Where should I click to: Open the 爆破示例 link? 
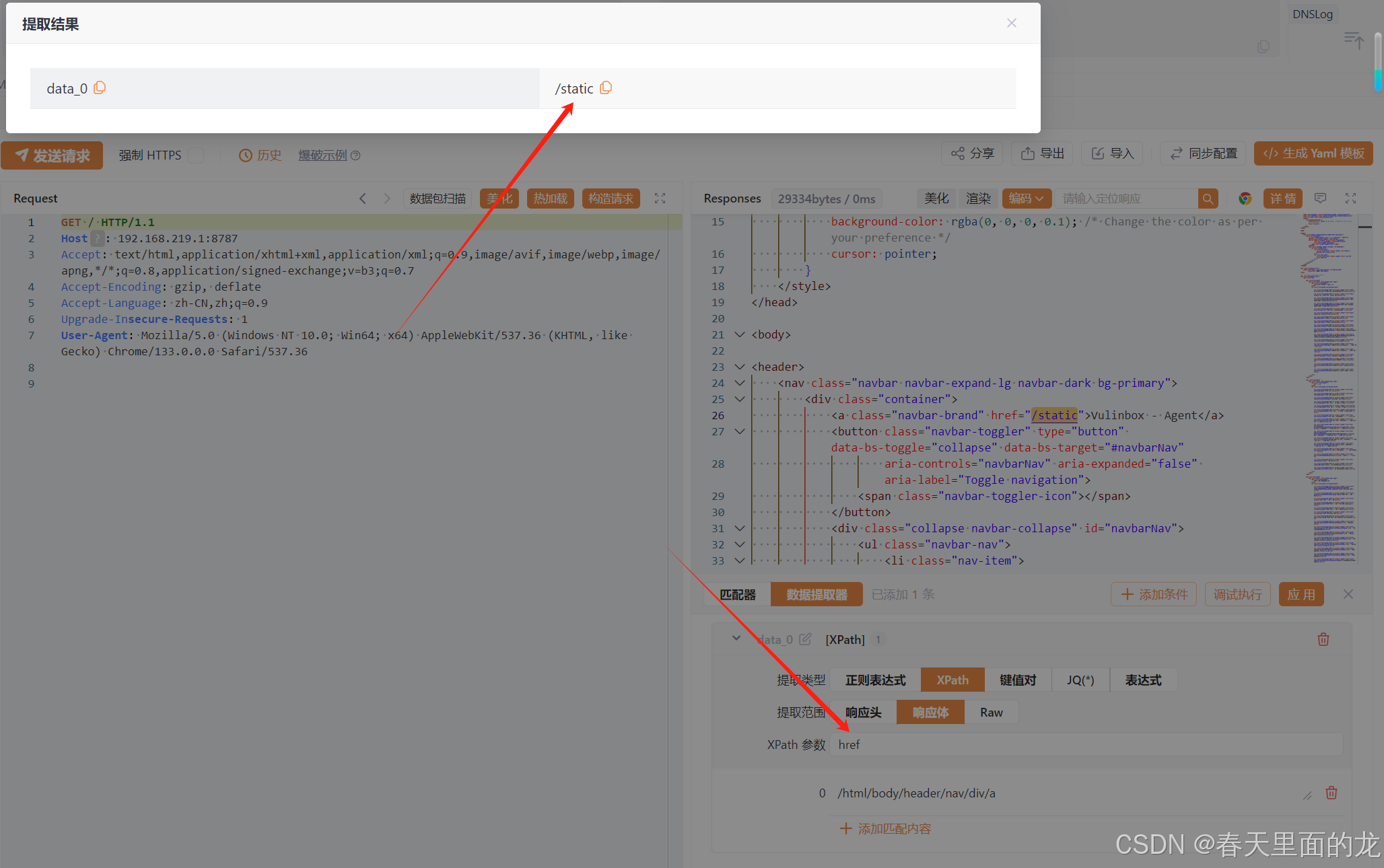click(322, 155)
